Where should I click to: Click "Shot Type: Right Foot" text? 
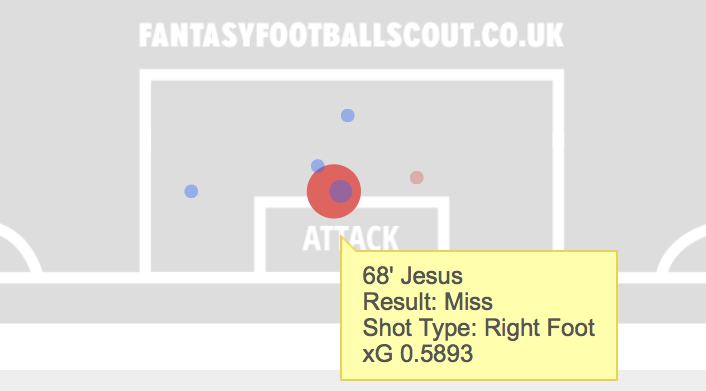click(x=479, y=328)
